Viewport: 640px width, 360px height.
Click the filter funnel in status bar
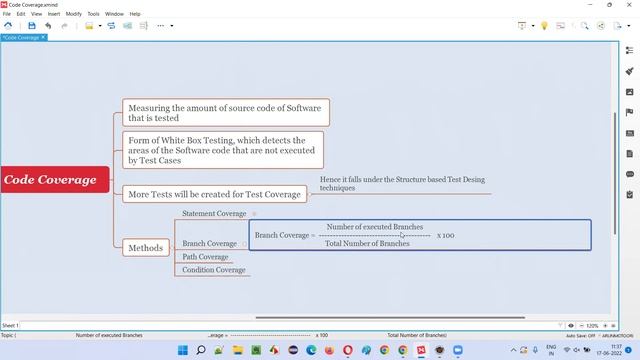click(x=560, y=325)
